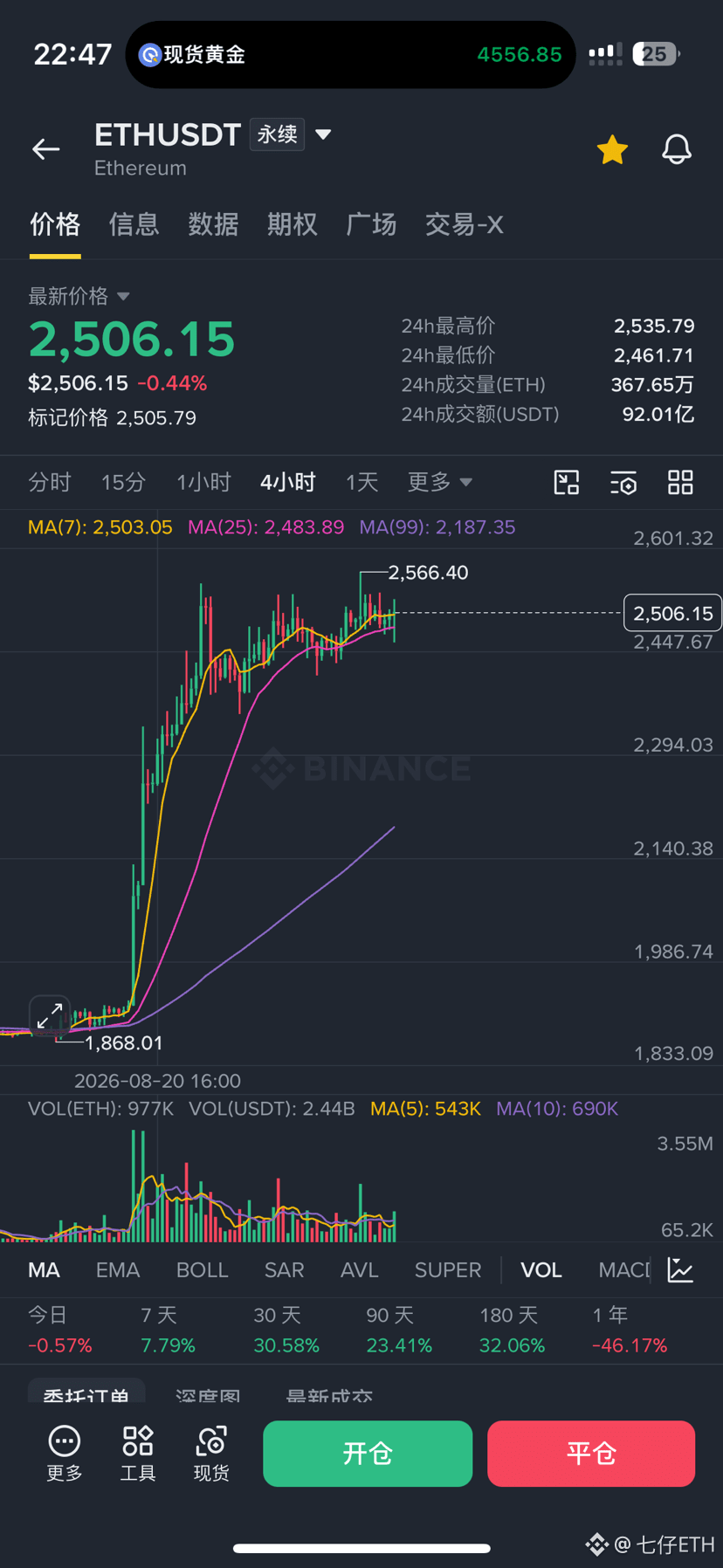Open chart indicator settings icon

(x=623, y=482)
